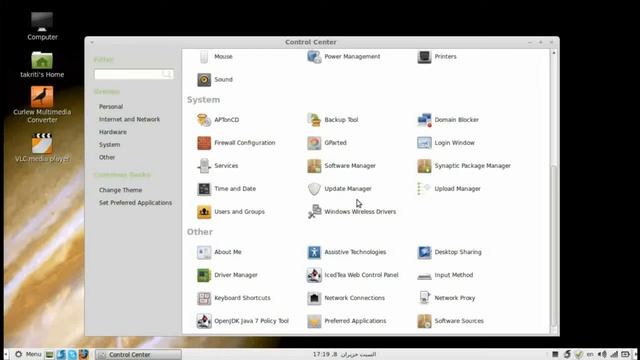The image size is (640, 360).
Task: Open the Login Window settings
Action: click(446, 143)
